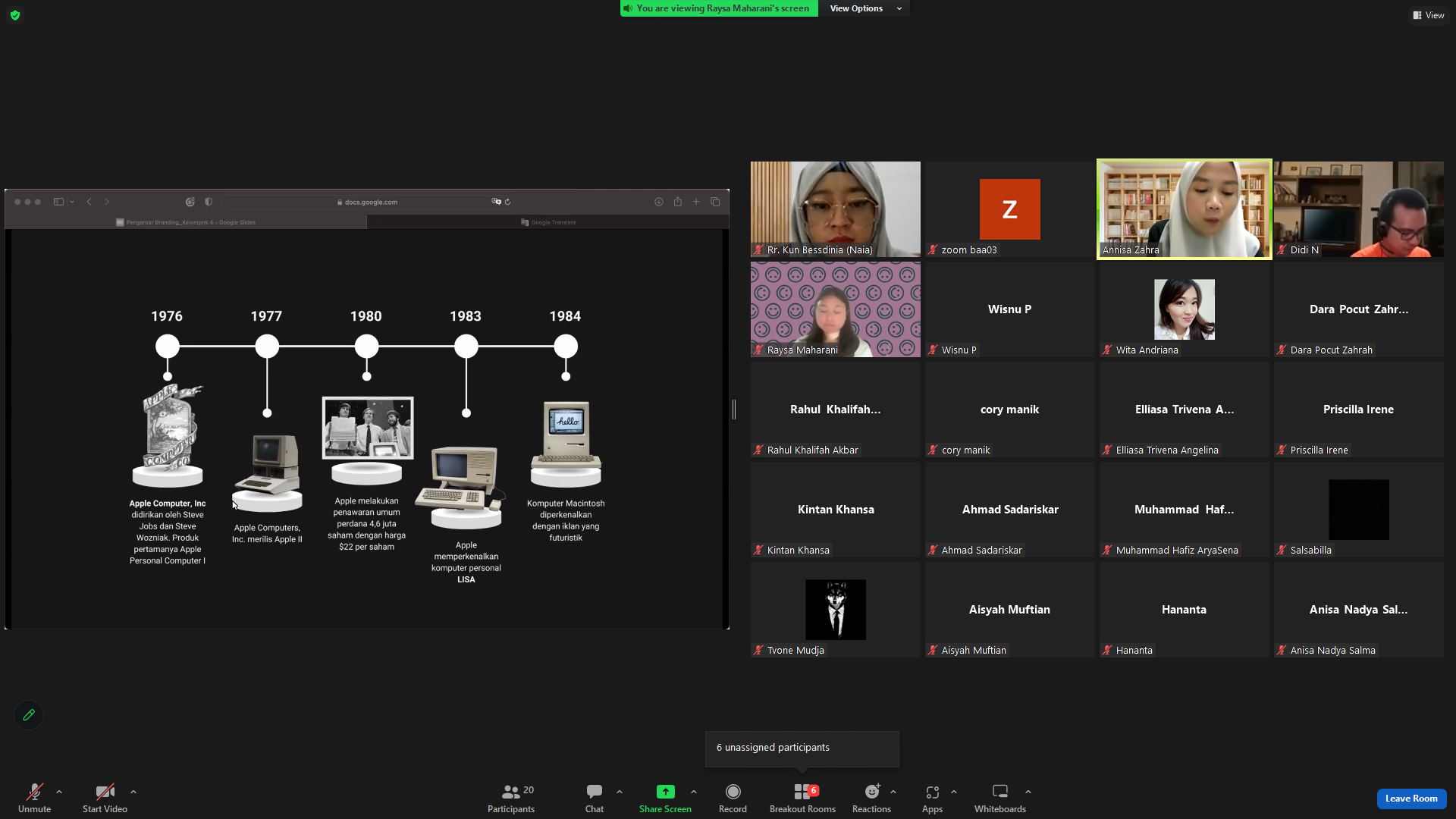
Task: Click the translate icon in address bar
Action: point(496,202)
